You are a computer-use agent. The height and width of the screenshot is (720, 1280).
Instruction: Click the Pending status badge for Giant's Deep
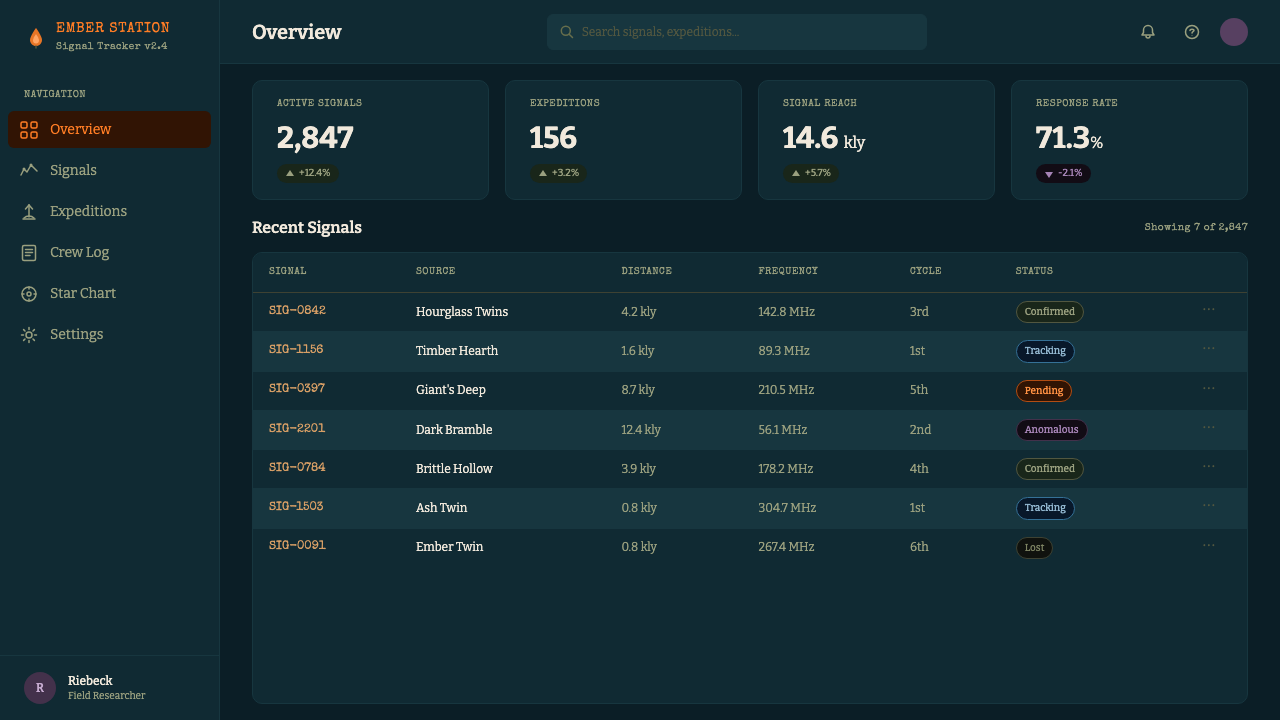tap(1044, 391)
